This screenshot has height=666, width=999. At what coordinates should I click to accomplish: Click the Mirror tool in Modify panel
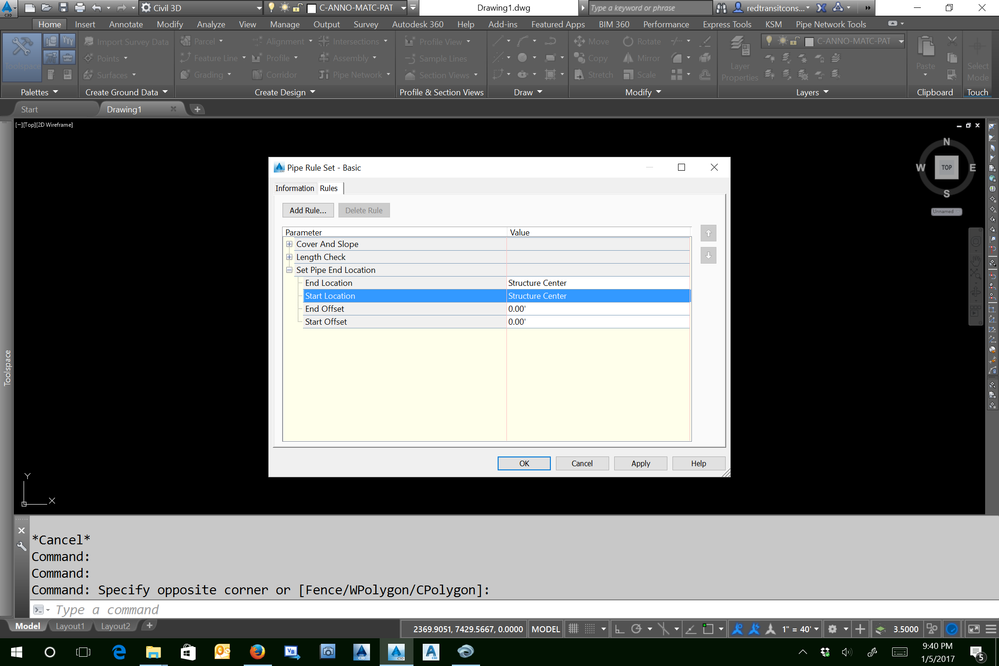[x=642, y=58]
